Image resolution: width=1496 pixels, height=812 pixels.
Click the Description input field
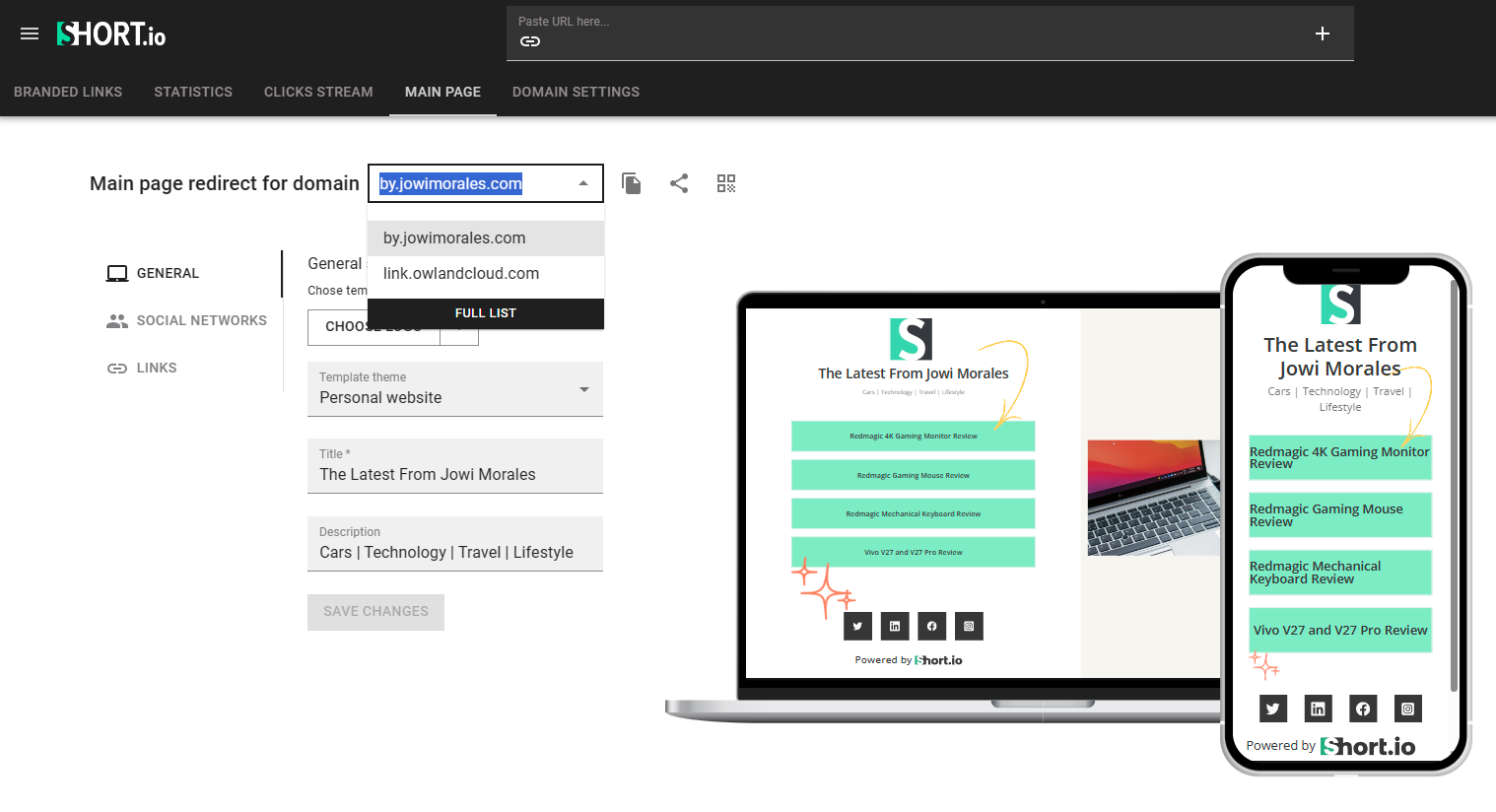[x=455, y=544]
